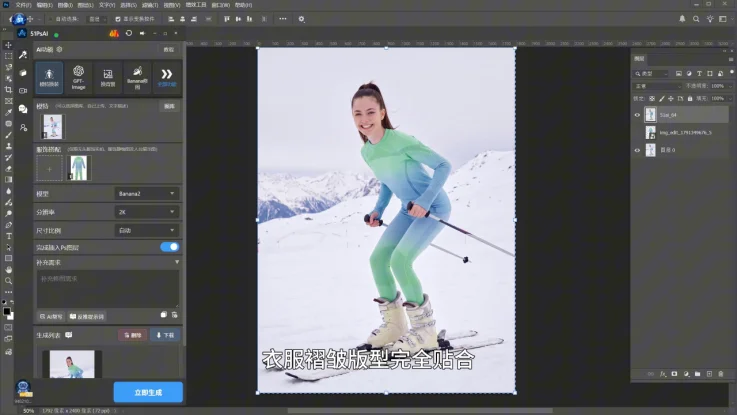Open the aspect ratio dropdown

(147, 230)
